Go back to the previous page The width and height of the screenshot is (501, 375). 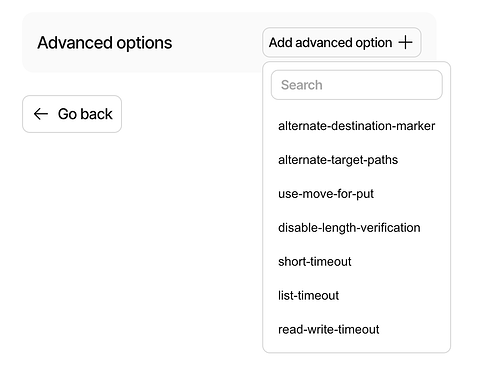tap(72, 114)
